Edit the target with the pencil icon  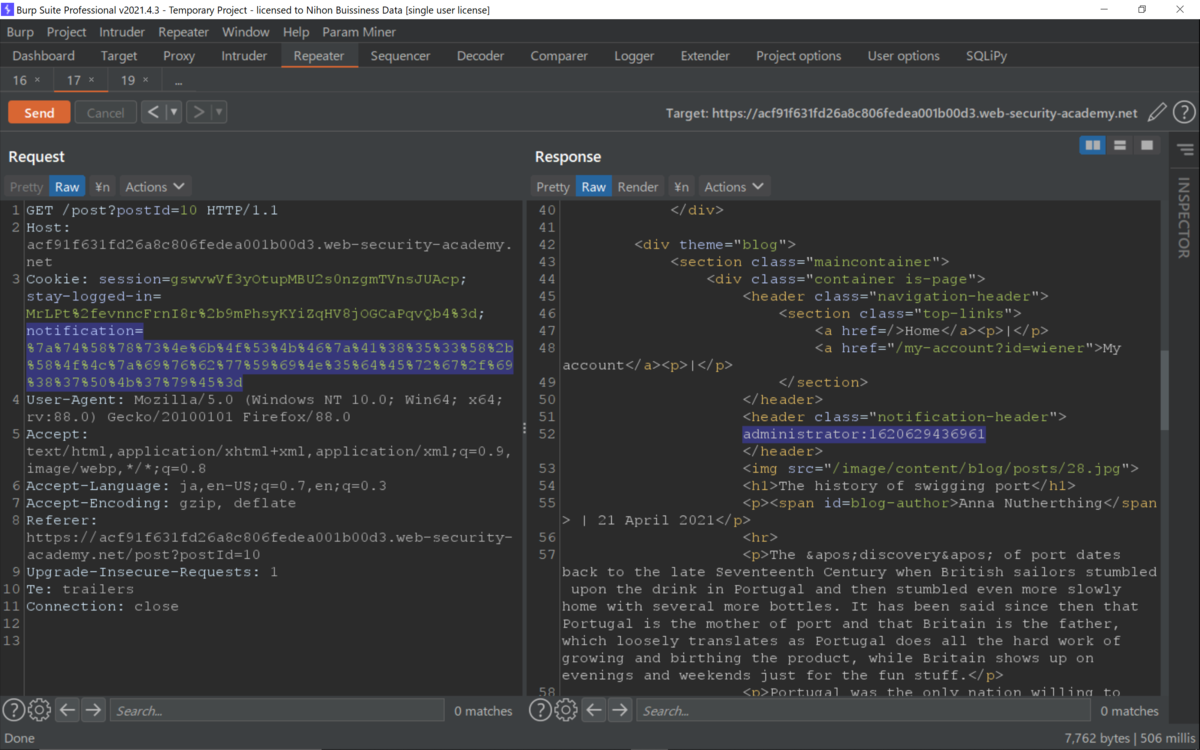coord(1157,113)
